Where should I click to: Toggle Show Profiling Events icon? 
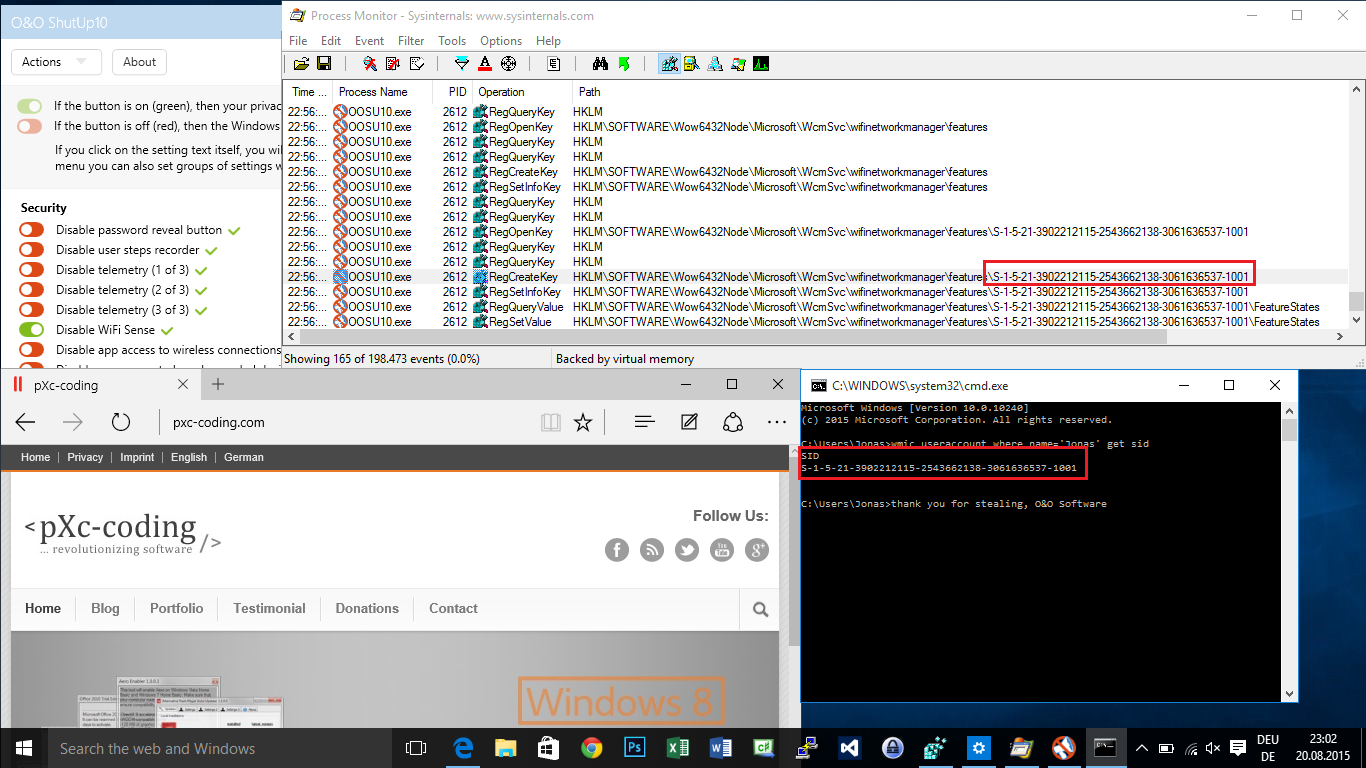tap(762, 64)
